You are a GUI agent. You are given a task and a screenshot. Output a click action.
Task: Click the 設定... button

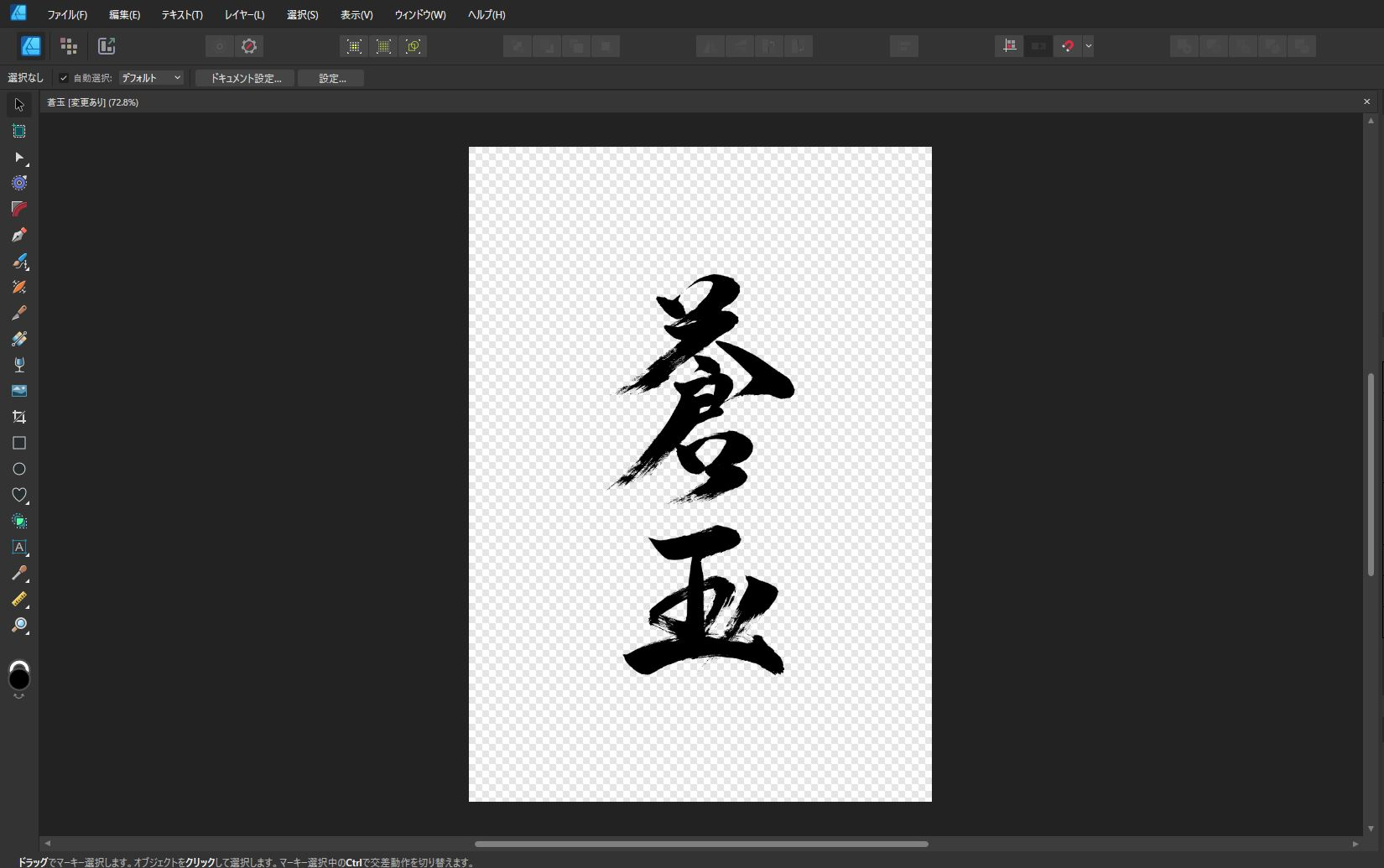(331, 78)
